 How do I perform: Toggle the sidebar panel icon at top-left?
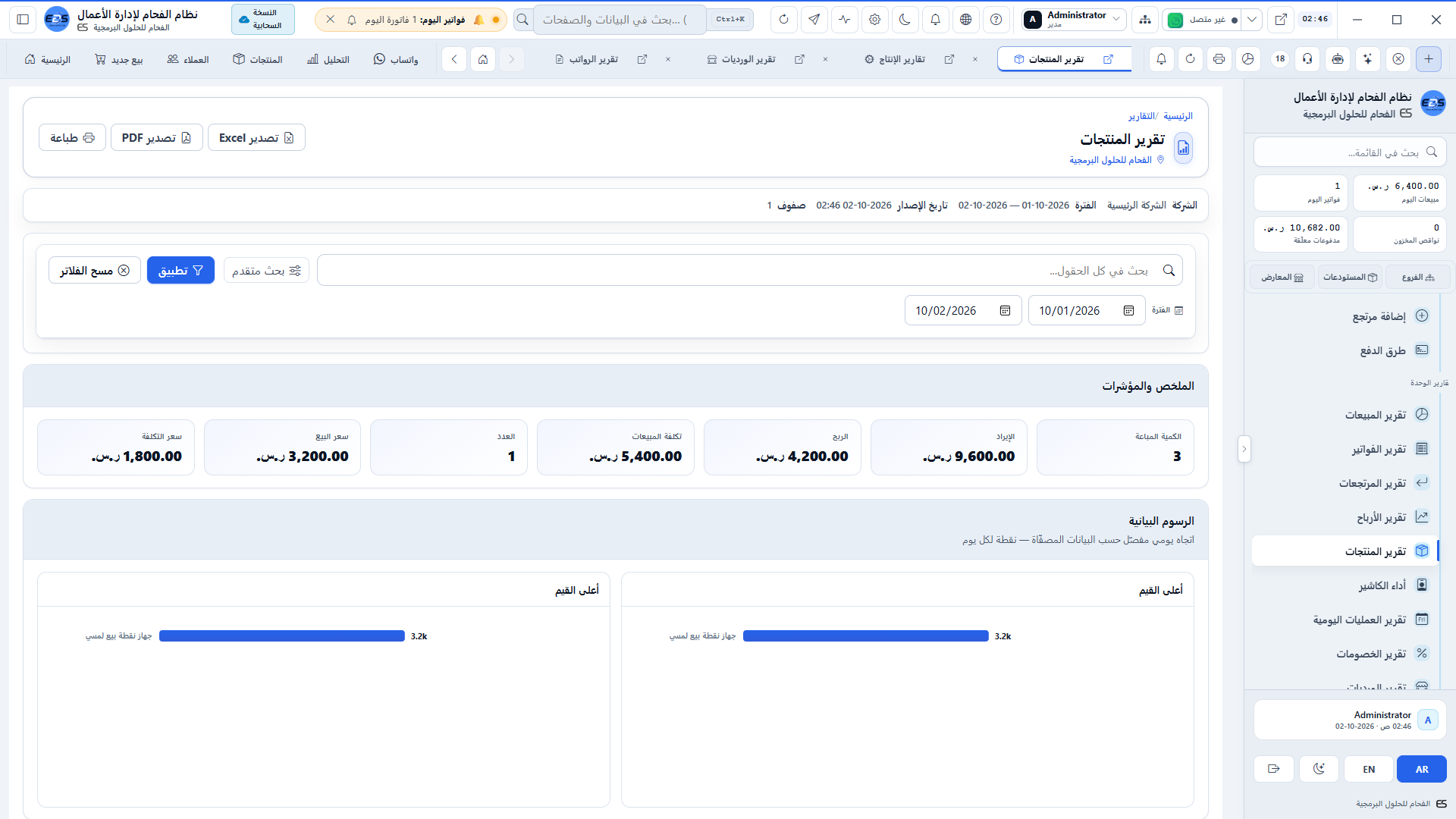(23, 20)
